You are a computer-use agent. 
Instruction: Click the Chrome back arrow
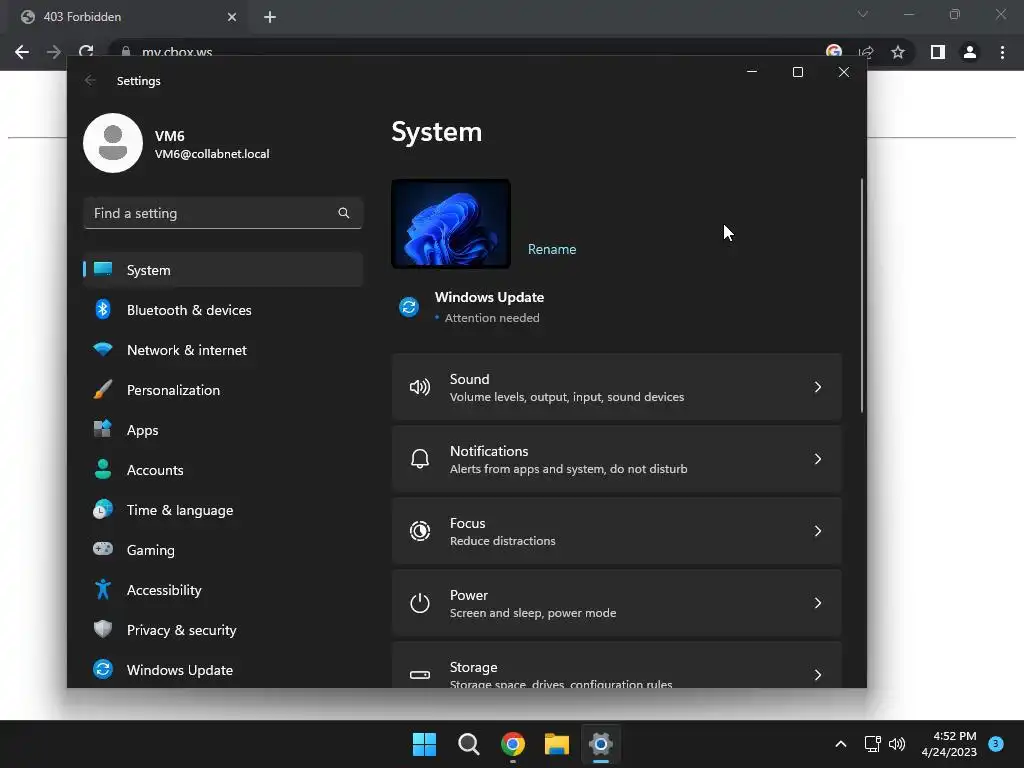click(22, 52)
